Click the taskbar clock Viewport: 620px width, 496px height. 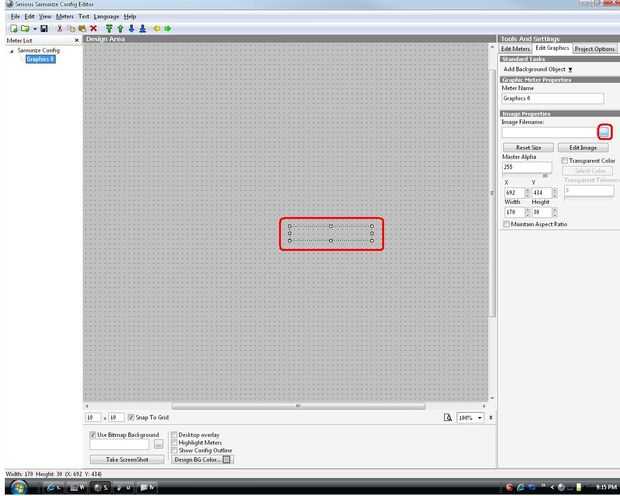click(606, 487)
